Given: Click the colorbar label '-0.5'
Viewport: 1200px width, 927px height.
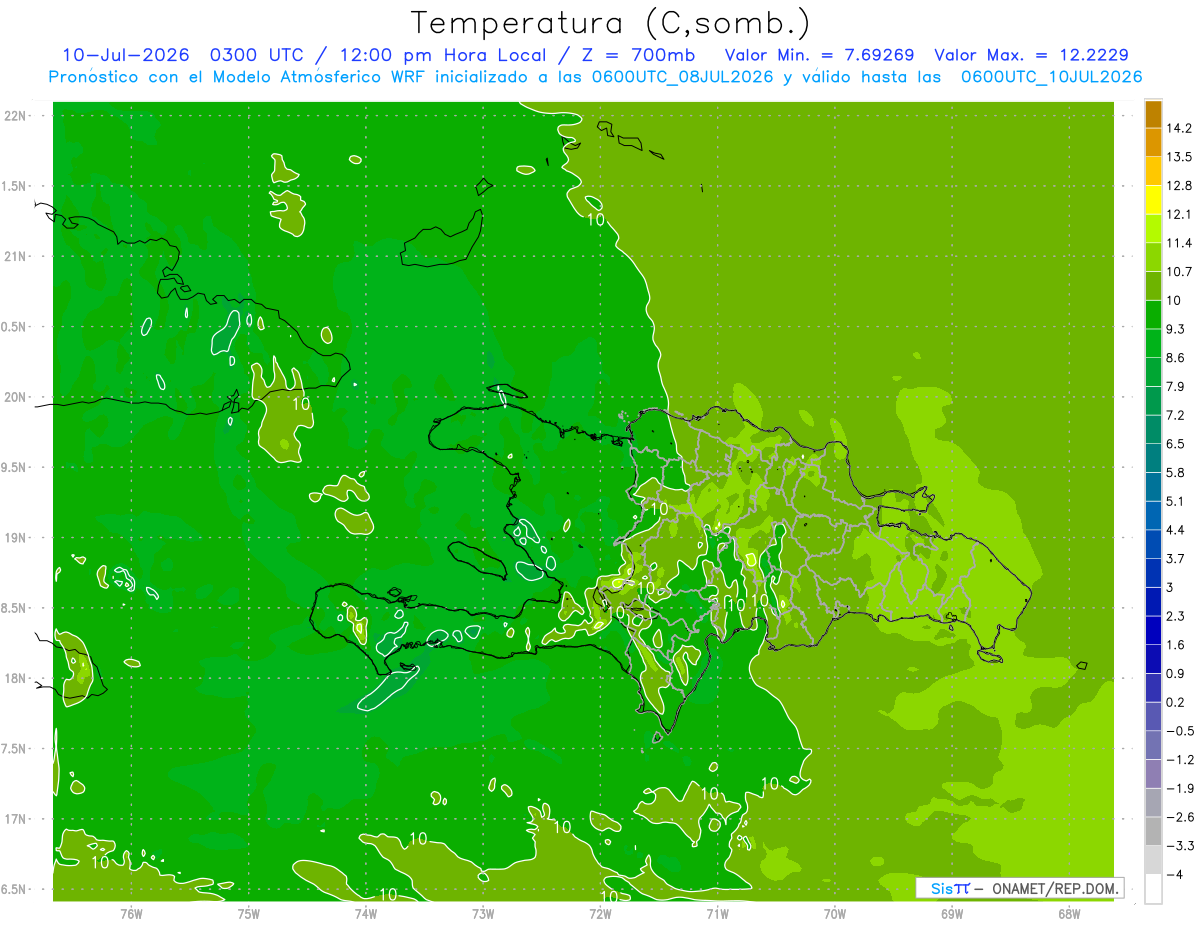Looking at the screenshot, I should tap(1180, 731).
